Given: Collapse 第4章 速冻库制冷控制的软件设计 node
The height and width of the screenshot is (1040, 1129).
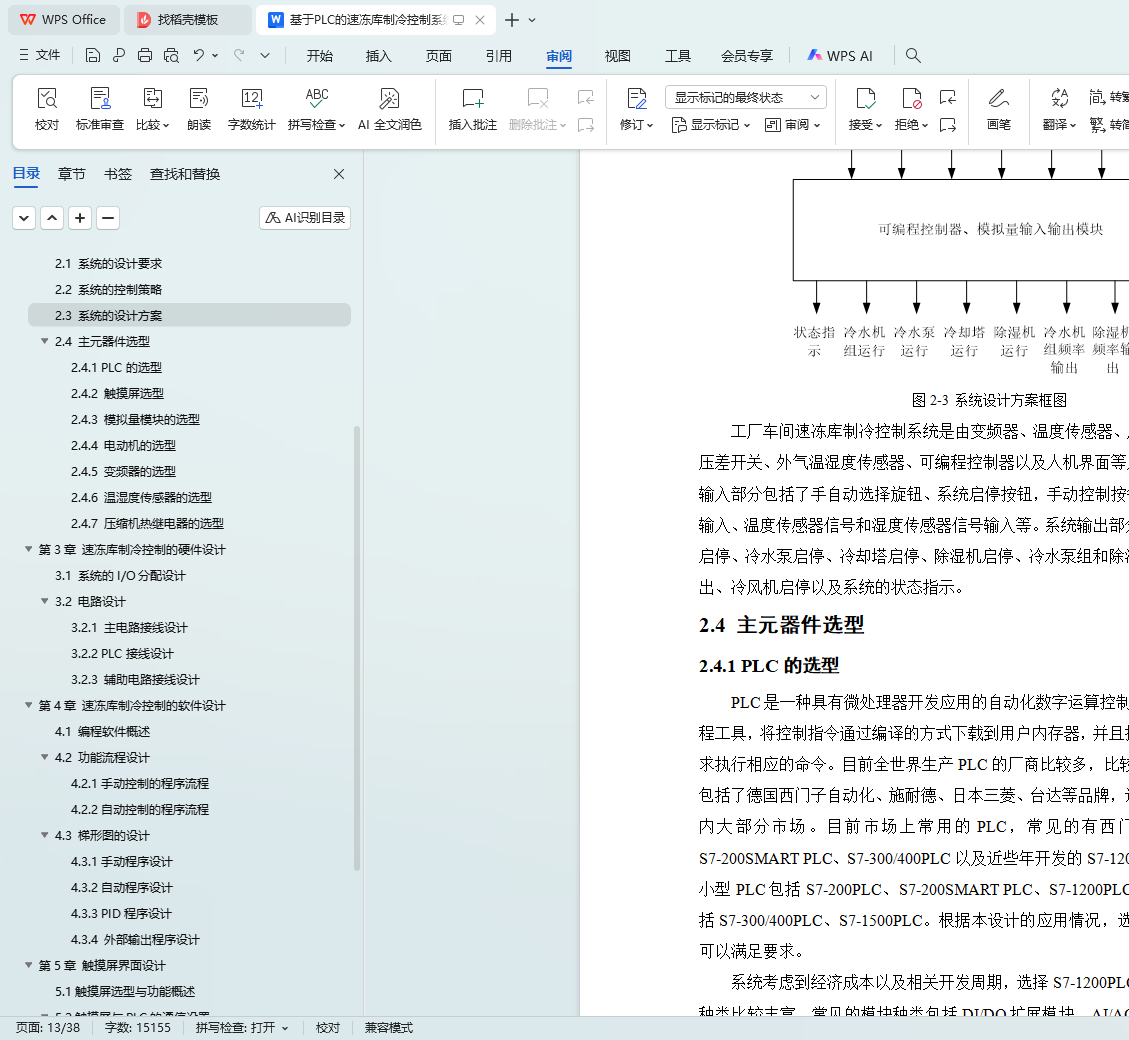Looking at the screenshot, I should (29, 704).
